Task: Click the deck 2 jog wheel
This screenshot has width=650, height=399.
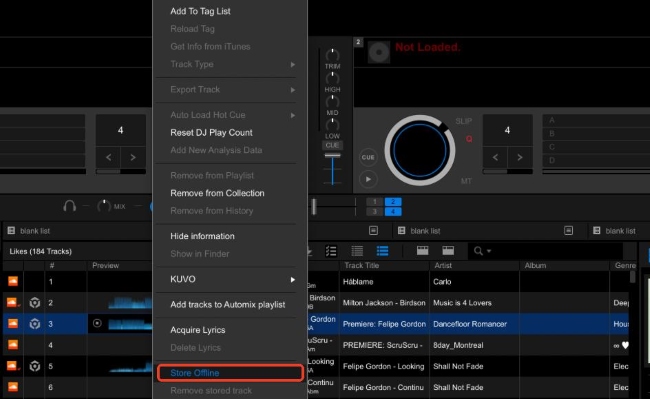Action: [x=420, y=150]
